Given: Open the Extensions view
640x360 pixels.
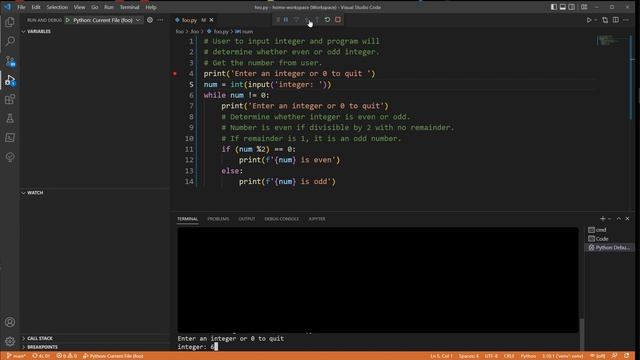Looking at the screenshot, I should point(10,99).
